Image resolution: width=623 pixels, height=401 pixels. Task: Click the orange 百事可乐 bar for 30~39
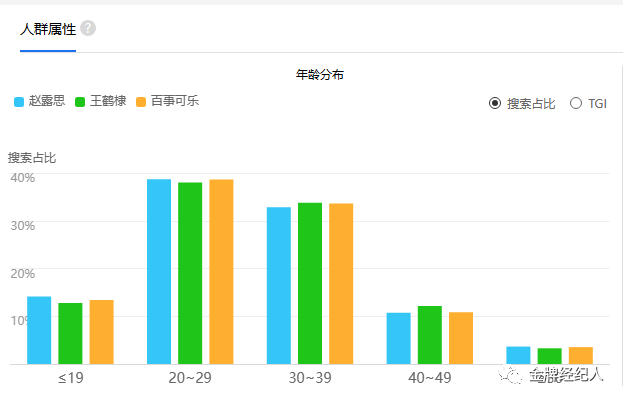click(341, 284)
